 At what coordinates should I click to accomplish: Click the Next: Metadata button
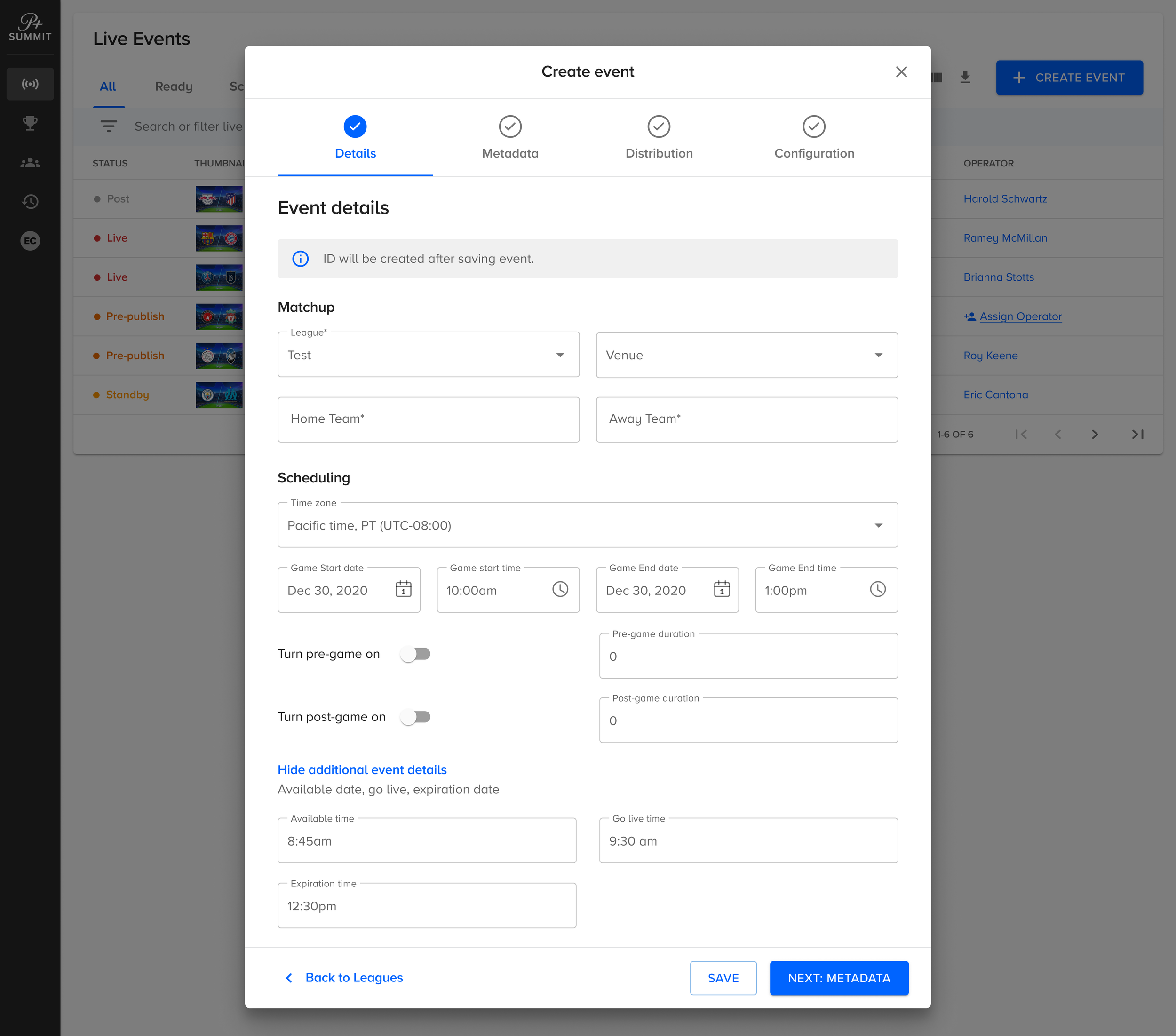(x=838, y=978)
